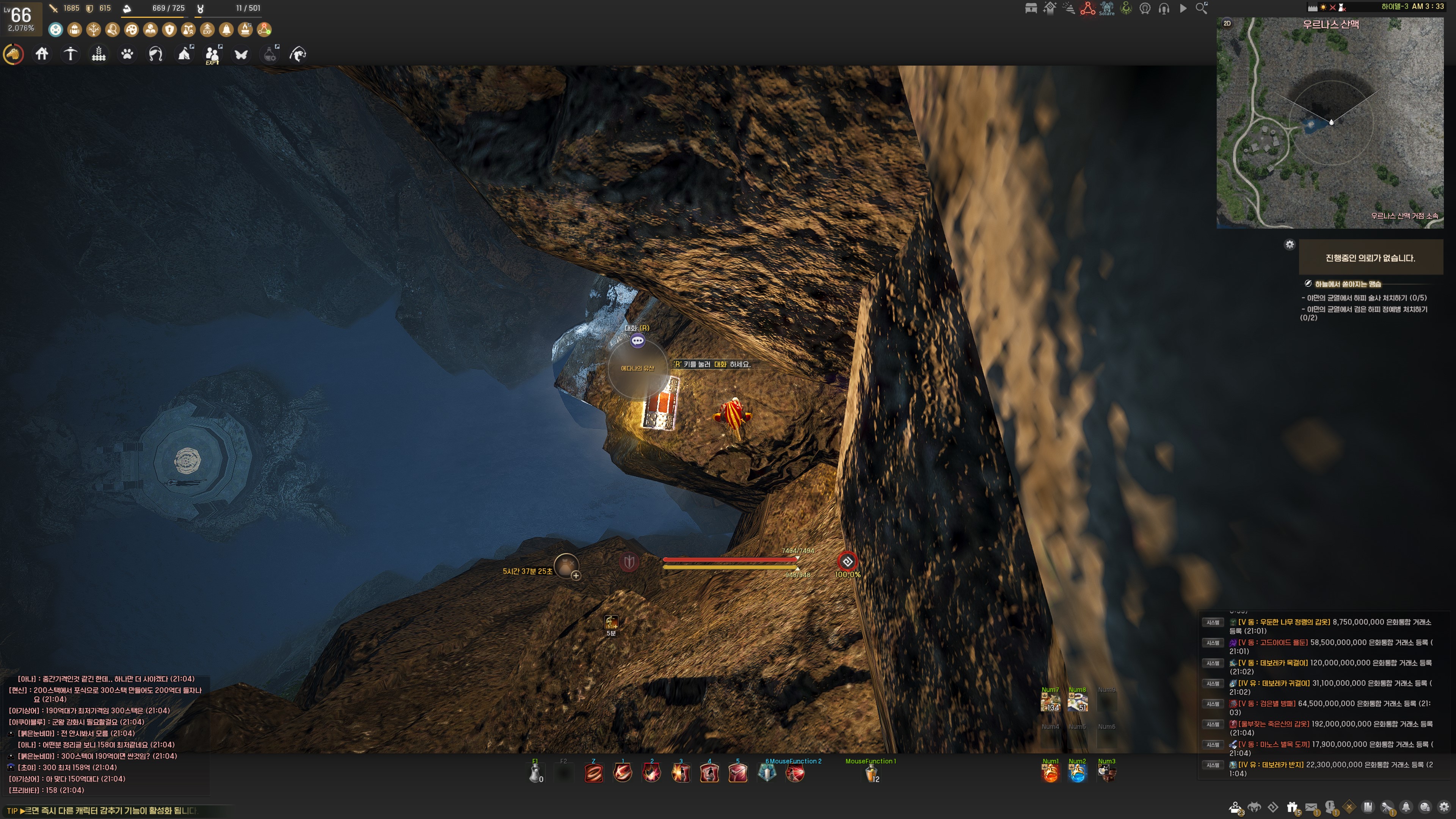Open the mail envelope icon
Viewport: 1456px width, 819px height.
point(1311,807)
